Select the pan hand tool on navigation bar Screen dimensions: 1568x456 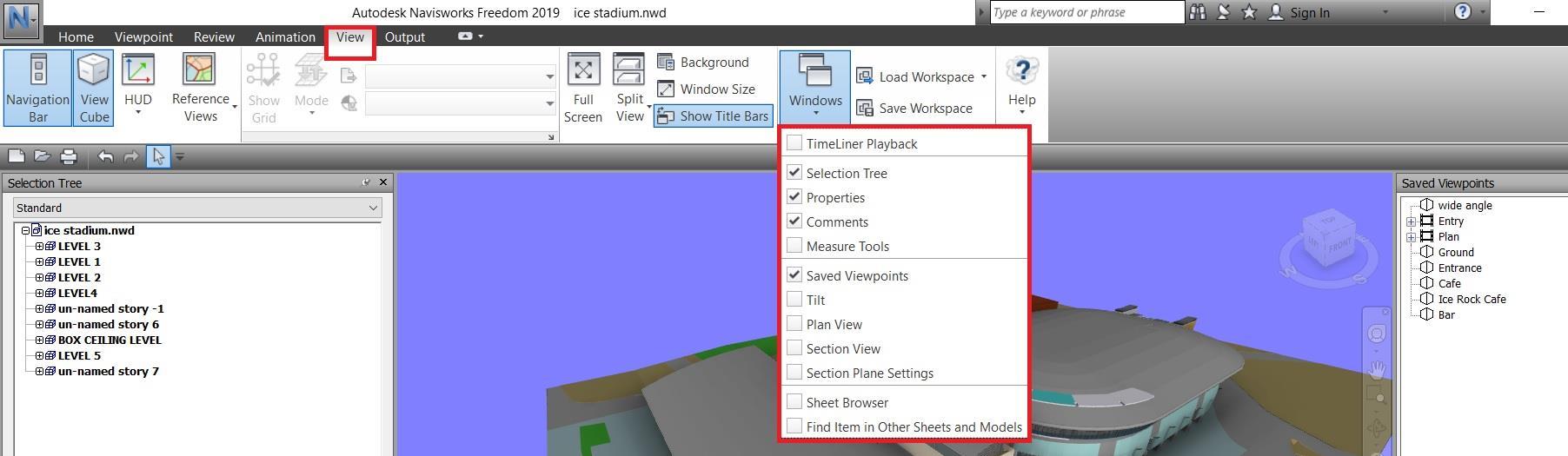[x=1377, y=371]
